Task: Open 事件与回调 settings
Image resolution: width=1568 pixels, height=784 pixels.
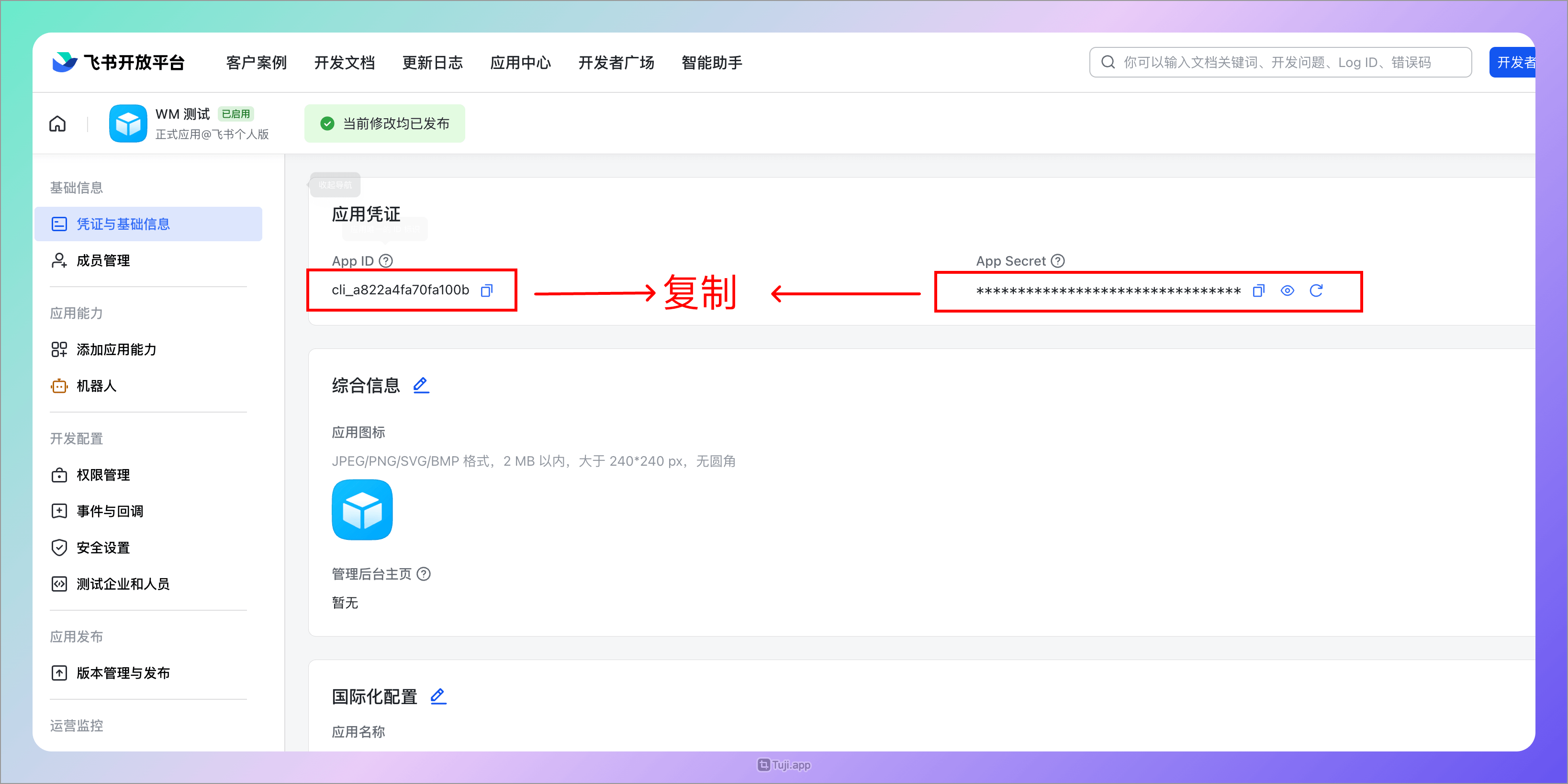Action: tap(109, 511)
